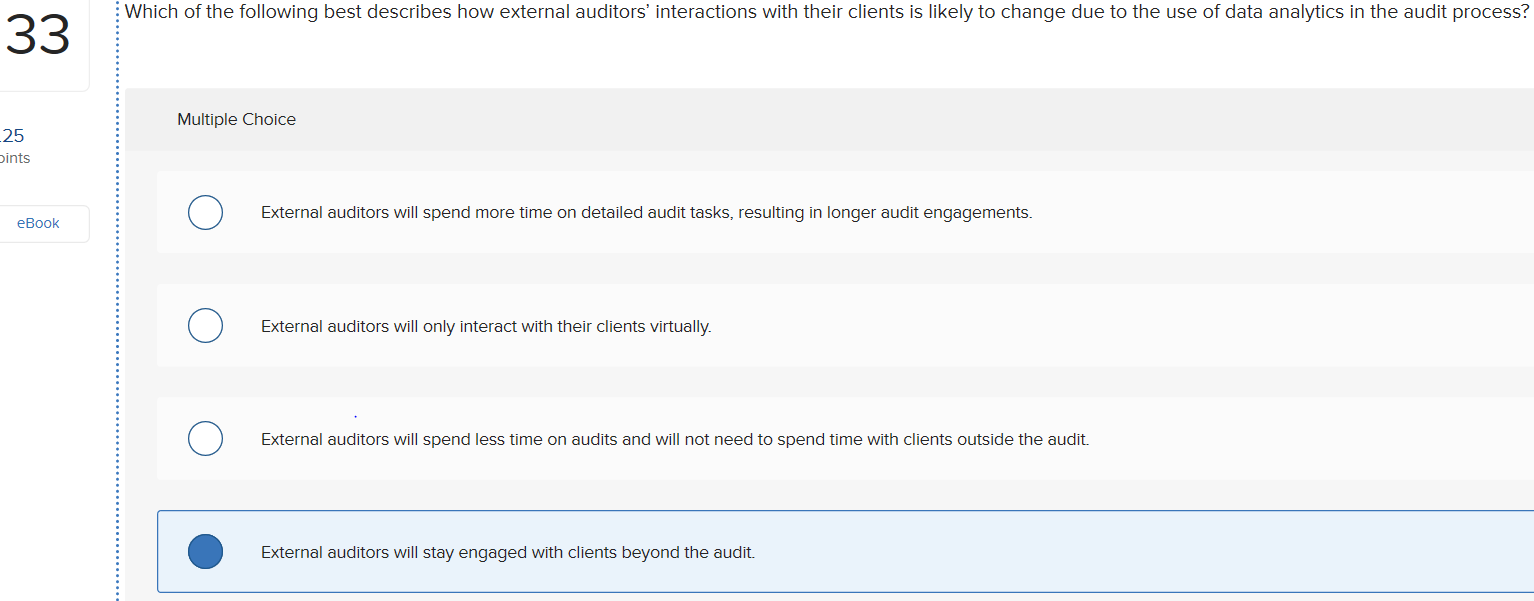Click the Multiple Choice header label
Image resolution: width=1534 pixels, height=601 pixels.
[x=236, y=119]
